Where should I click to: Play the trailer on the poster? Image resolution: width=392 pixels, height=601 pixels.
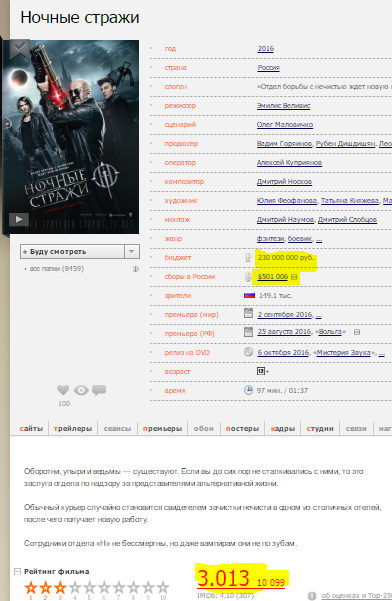point(19,219)
